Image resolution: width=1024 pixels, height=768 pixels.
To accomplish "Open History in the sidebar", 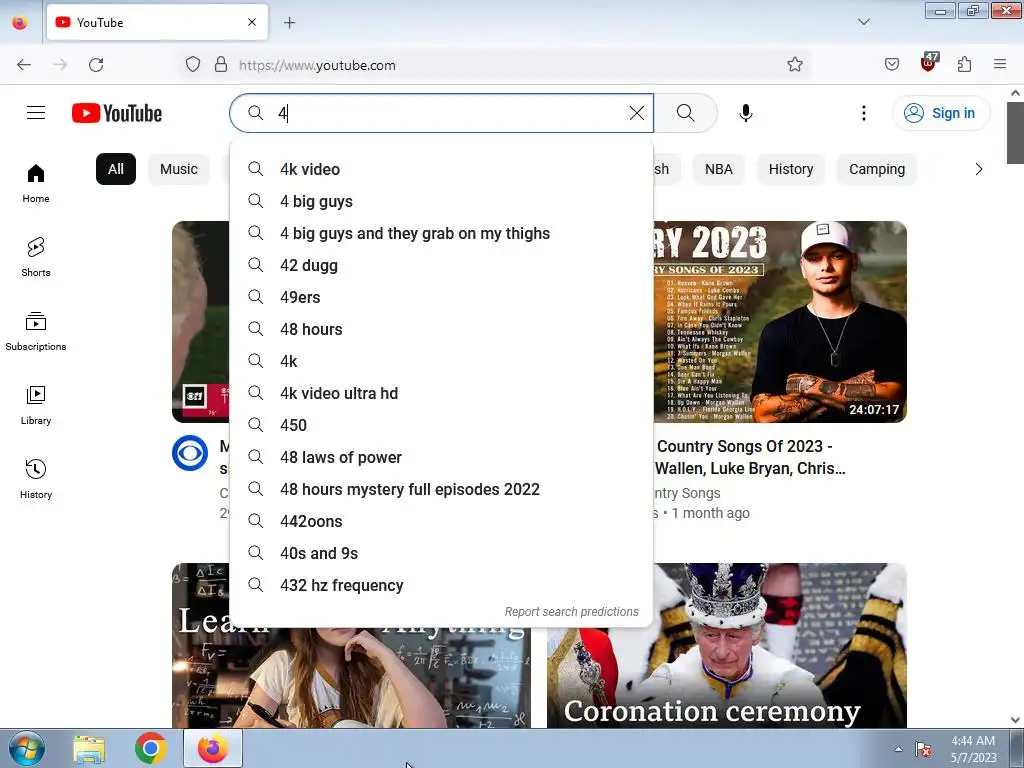I will 36,479.
